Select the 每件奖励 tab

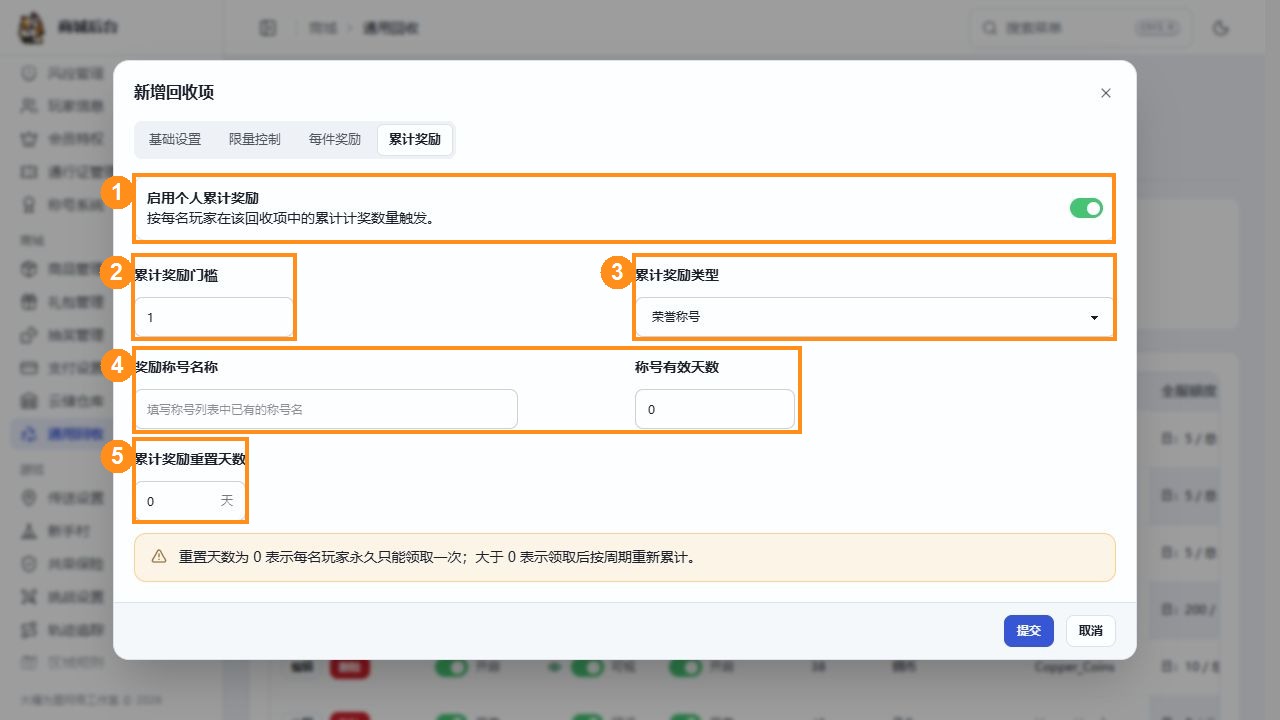click(x=335, y=140)
